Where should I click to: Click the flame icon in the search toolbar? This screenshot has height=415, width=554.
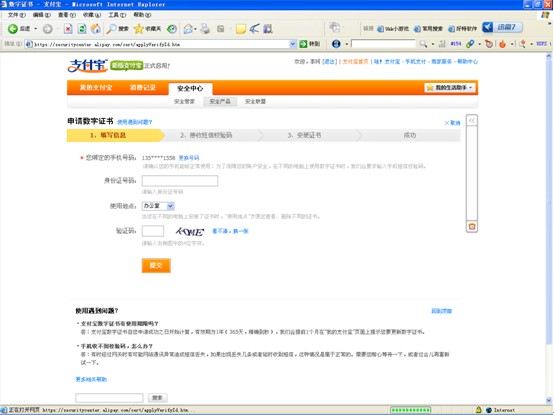(502, 44)
